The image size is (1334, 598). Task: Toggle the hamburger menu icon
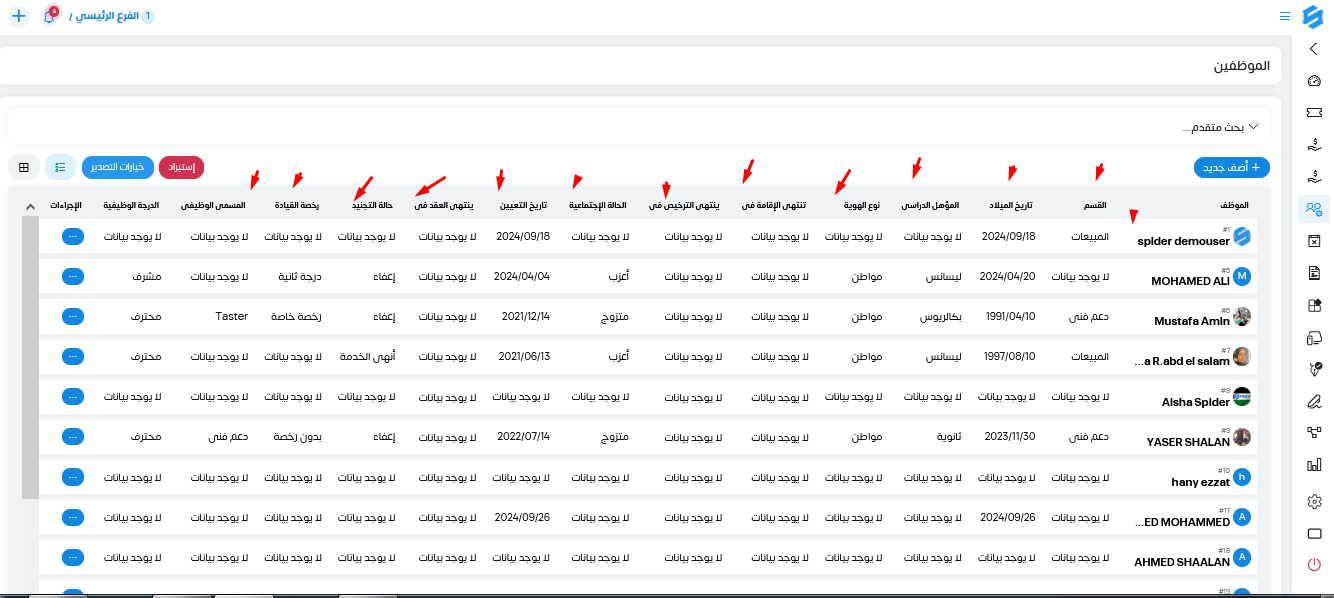coord(1285,17)
